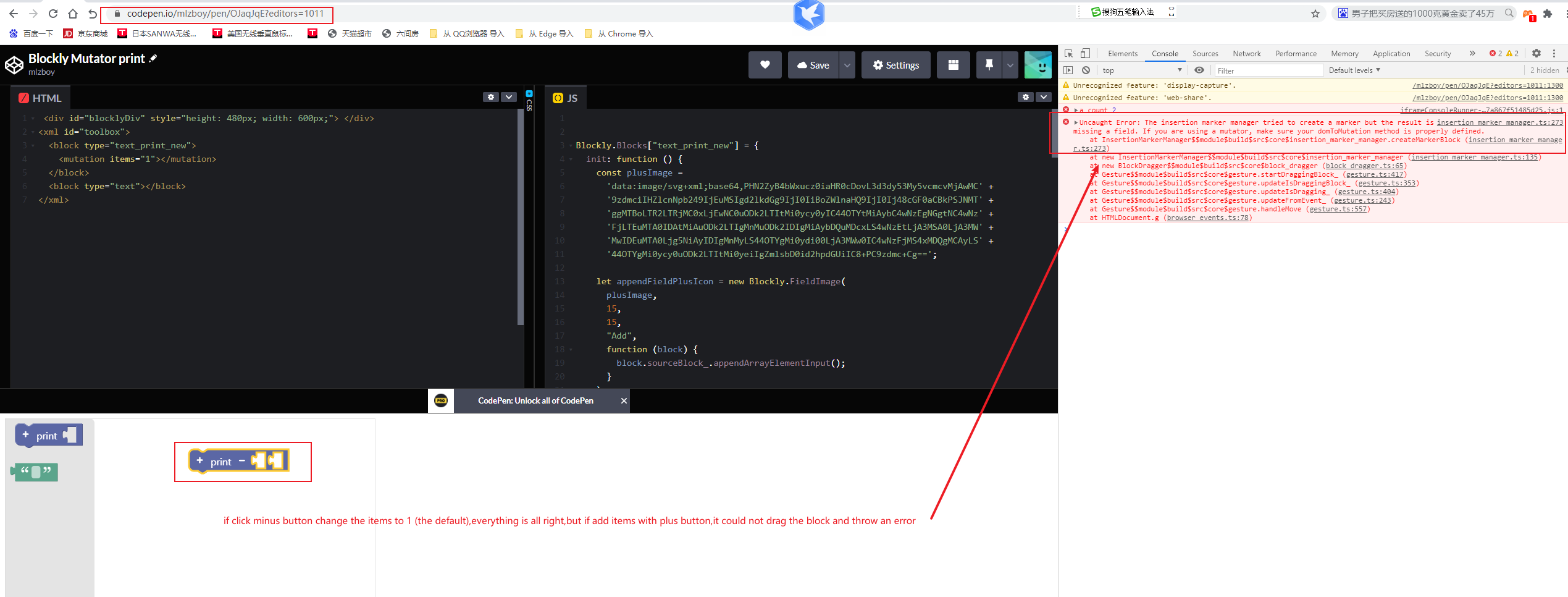Toggle the device toolbar in DevTools
Image resolution: width=1568 pixels, height=597 pixels.
1085,54
